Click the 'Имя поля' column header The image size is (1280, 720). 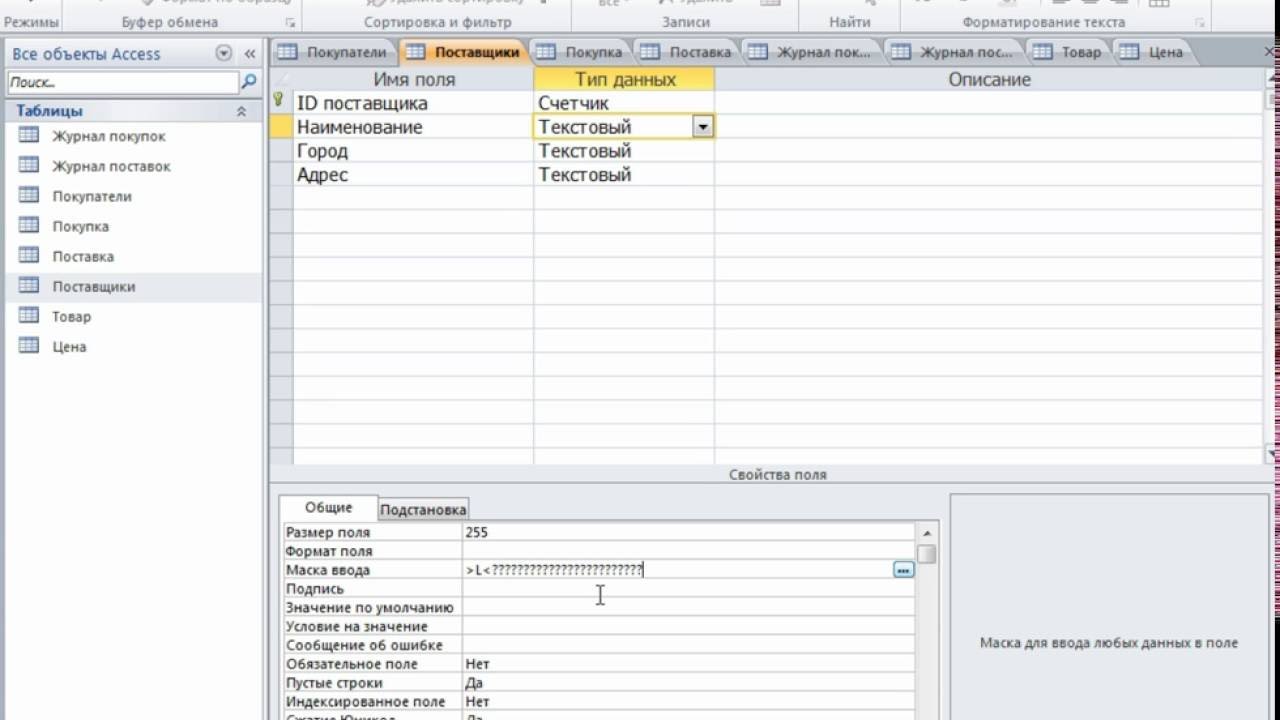tap(413, 79)
